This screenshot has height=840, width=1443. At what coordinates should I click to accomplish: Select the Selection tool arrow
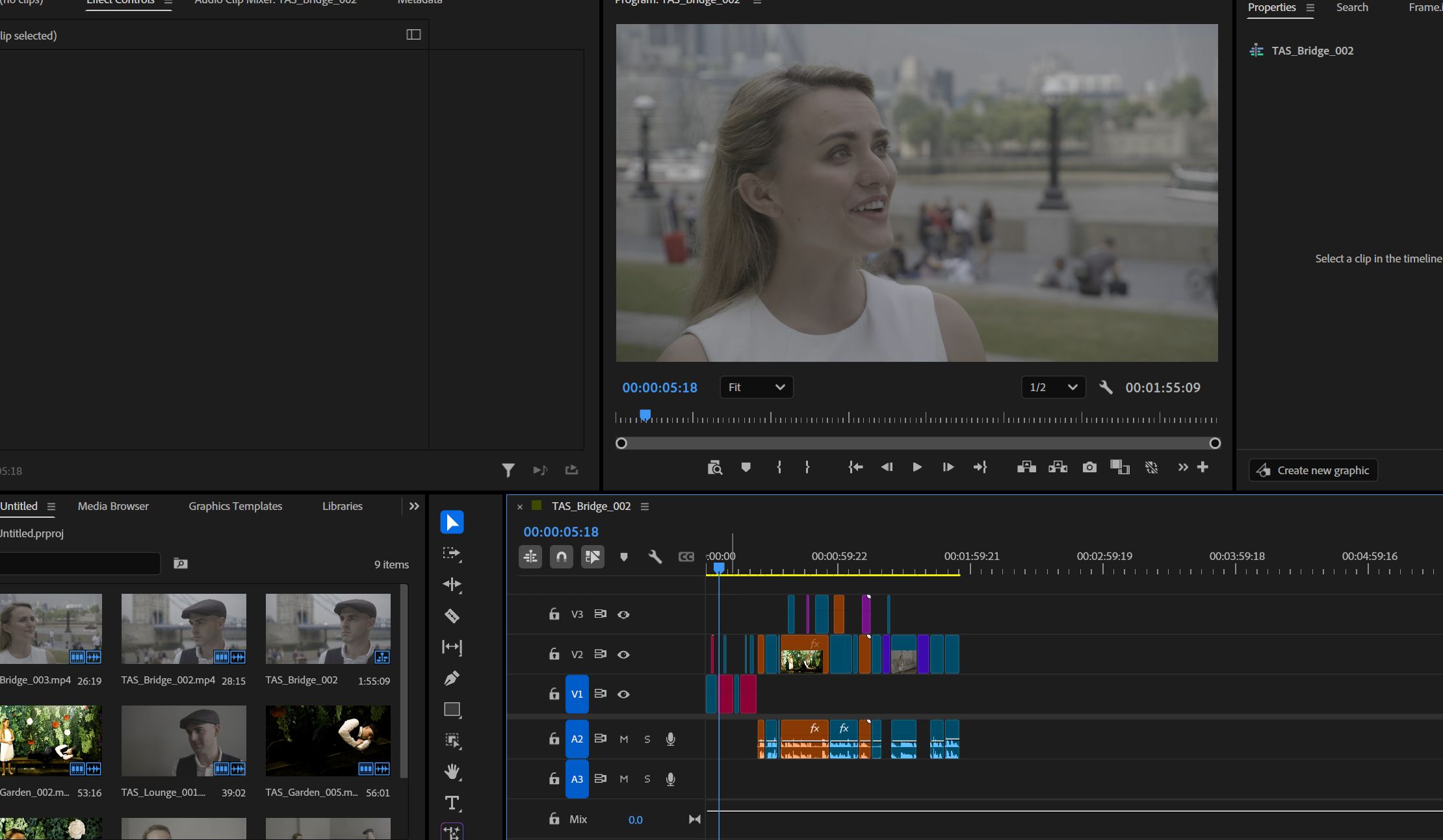click(452, 522)
